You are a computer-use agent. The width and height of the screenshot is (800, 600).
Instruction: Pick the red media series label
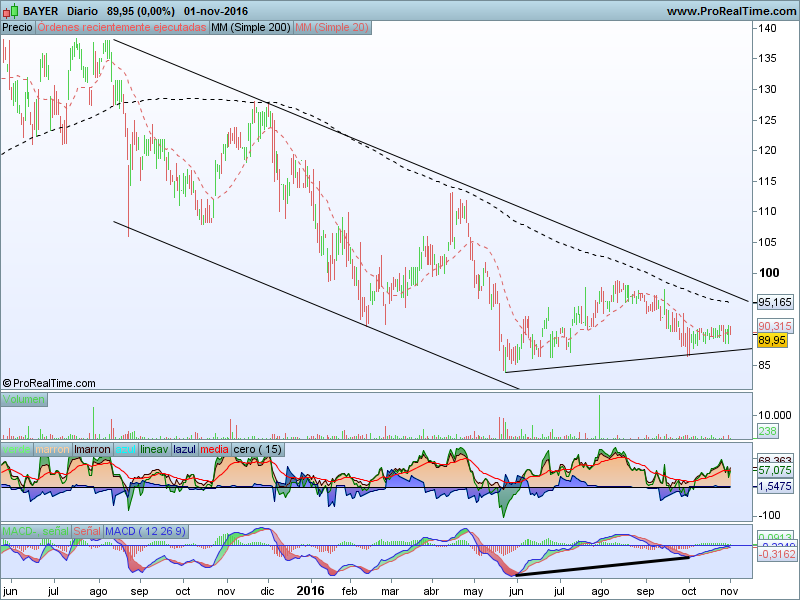214,450
